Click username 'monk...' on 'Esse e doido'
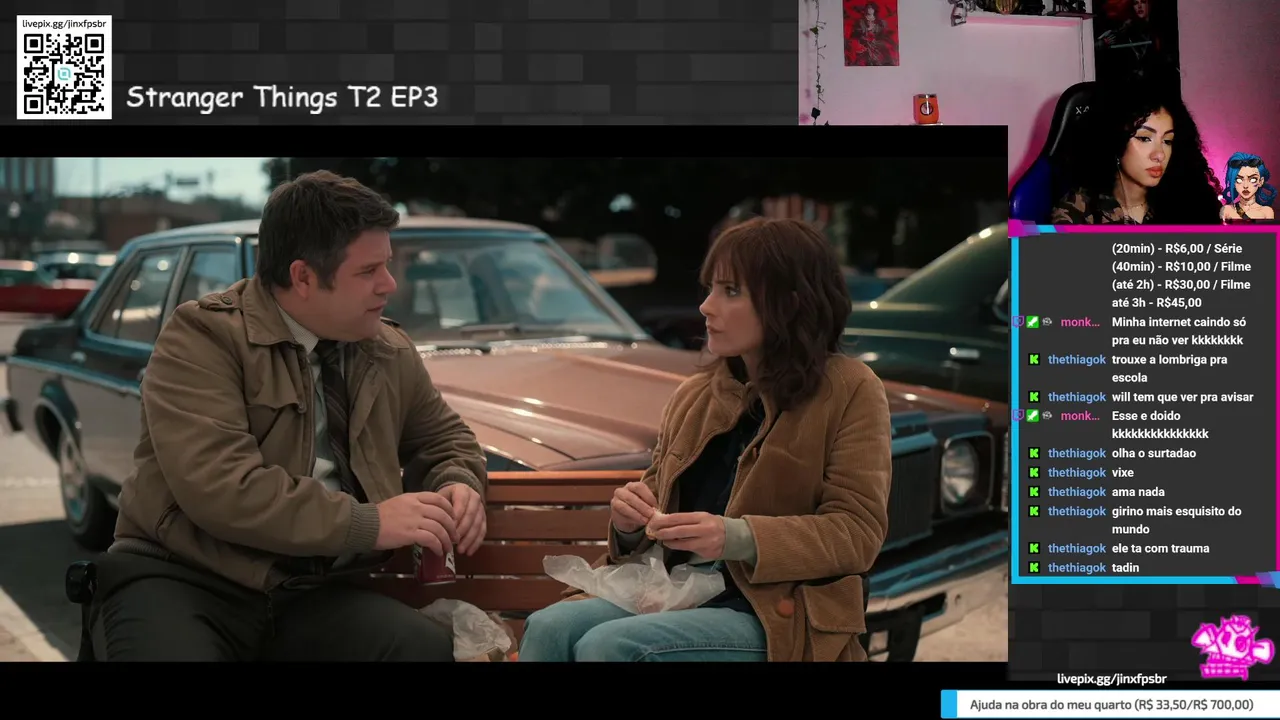This screenshot has width=1280, height=720. click(1080, 416)
